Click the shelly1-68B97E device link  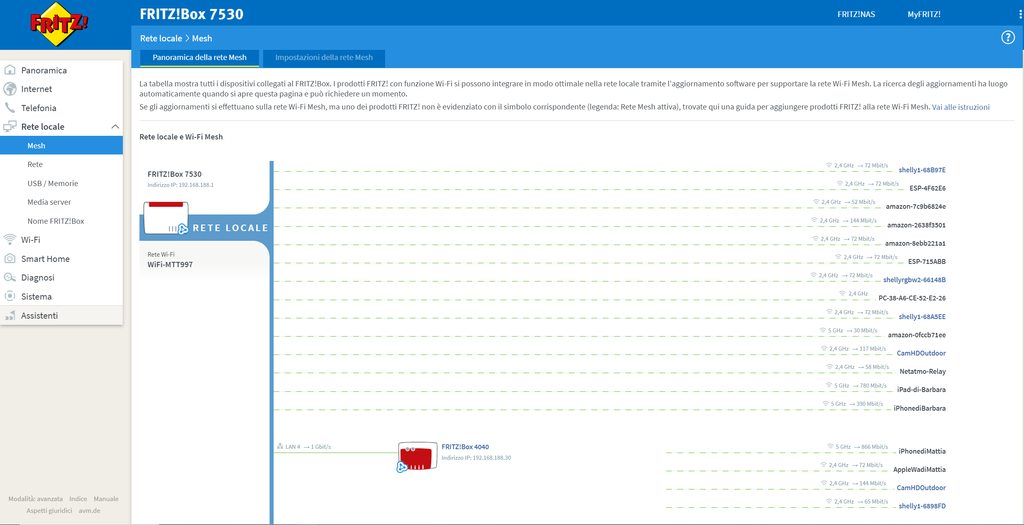click(x=921, y=170)
